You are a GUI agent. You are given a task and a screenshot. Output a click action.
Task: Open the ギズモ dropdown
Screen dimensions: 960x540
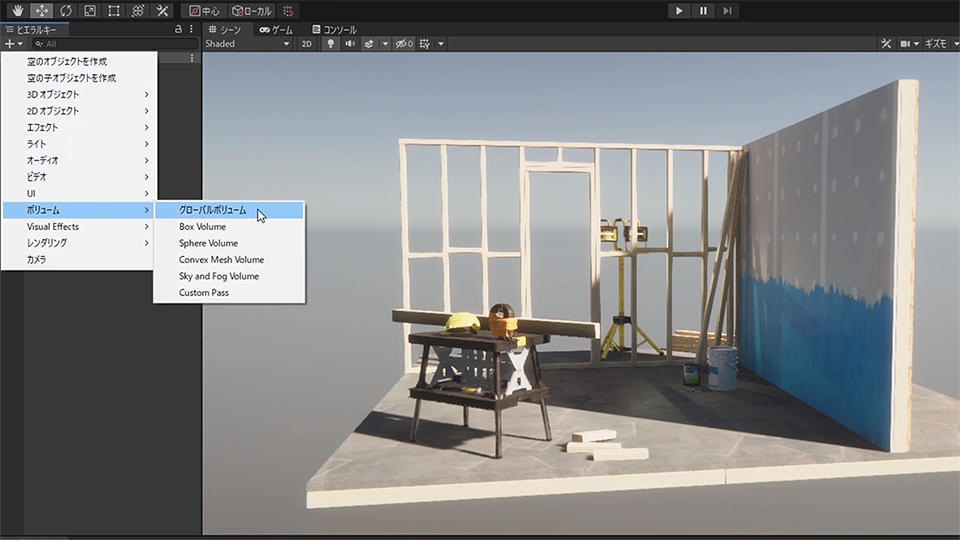click(x=938, y=44)
